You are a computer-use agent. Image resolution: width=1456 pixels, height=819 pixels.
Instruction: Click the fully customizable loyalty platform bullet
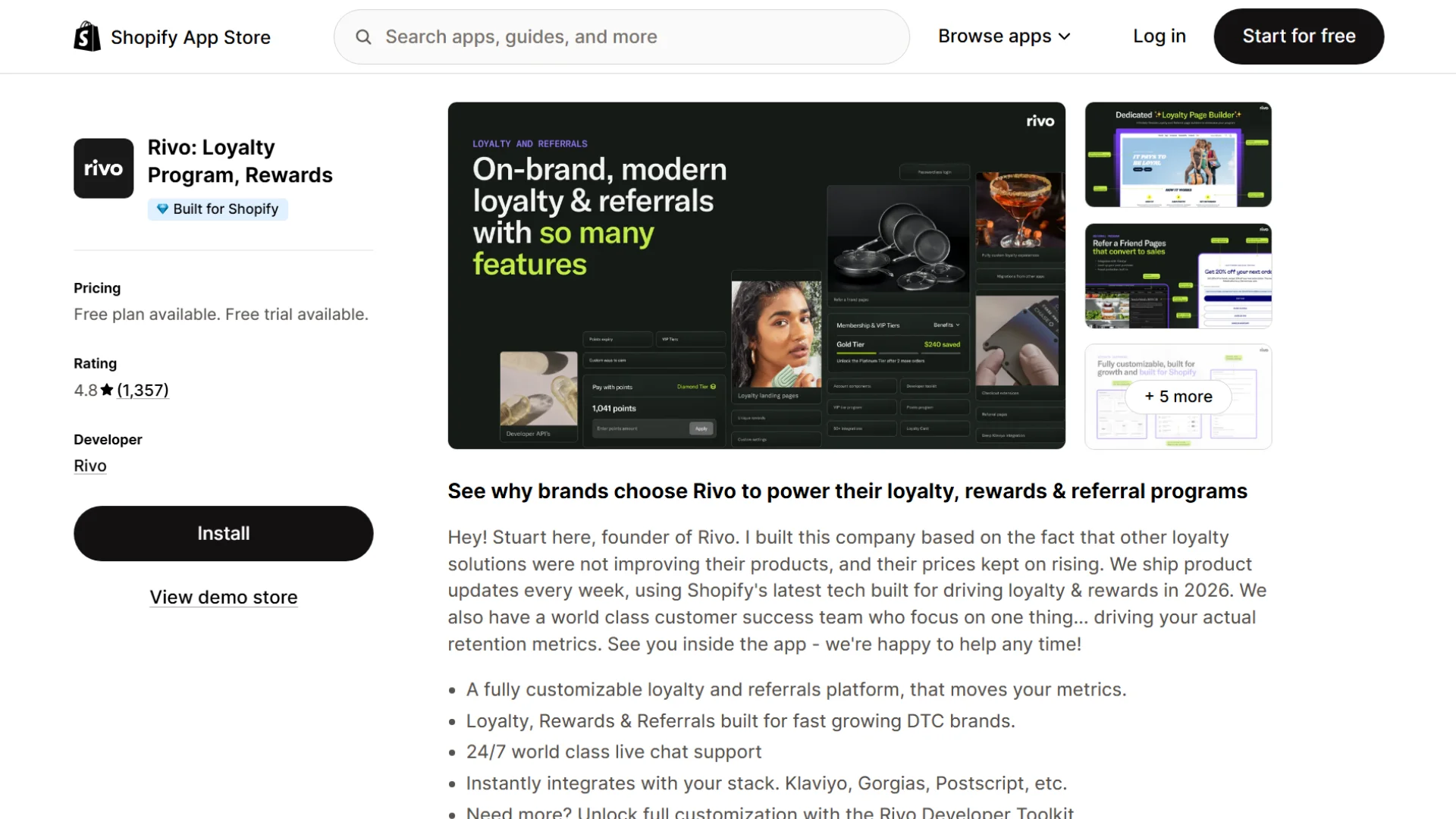(x=796, y=689)
